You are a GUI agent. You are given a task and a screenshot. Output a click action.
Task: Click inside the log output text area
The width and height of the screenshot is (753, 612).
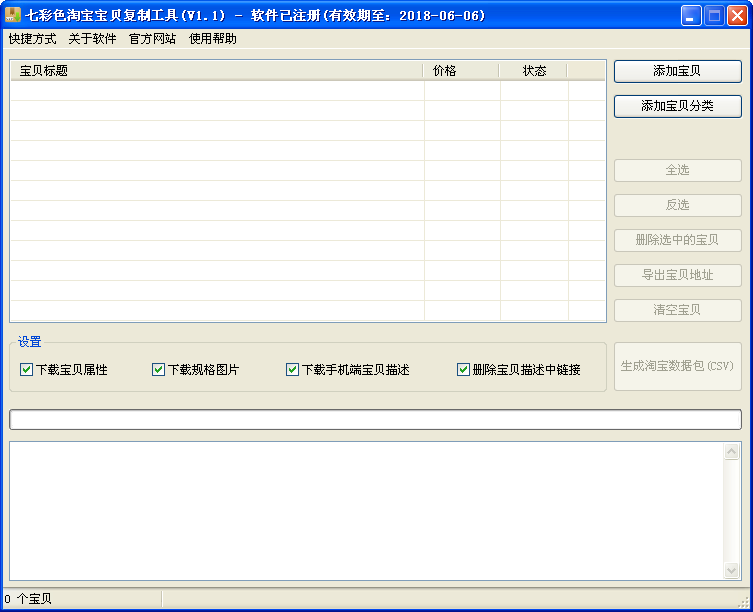(x=367, y=511)
